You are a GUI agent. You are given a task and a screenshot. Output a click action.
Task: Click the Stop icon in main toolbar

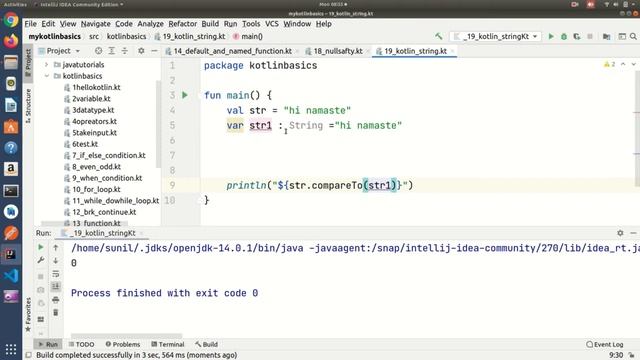[590, 36]
